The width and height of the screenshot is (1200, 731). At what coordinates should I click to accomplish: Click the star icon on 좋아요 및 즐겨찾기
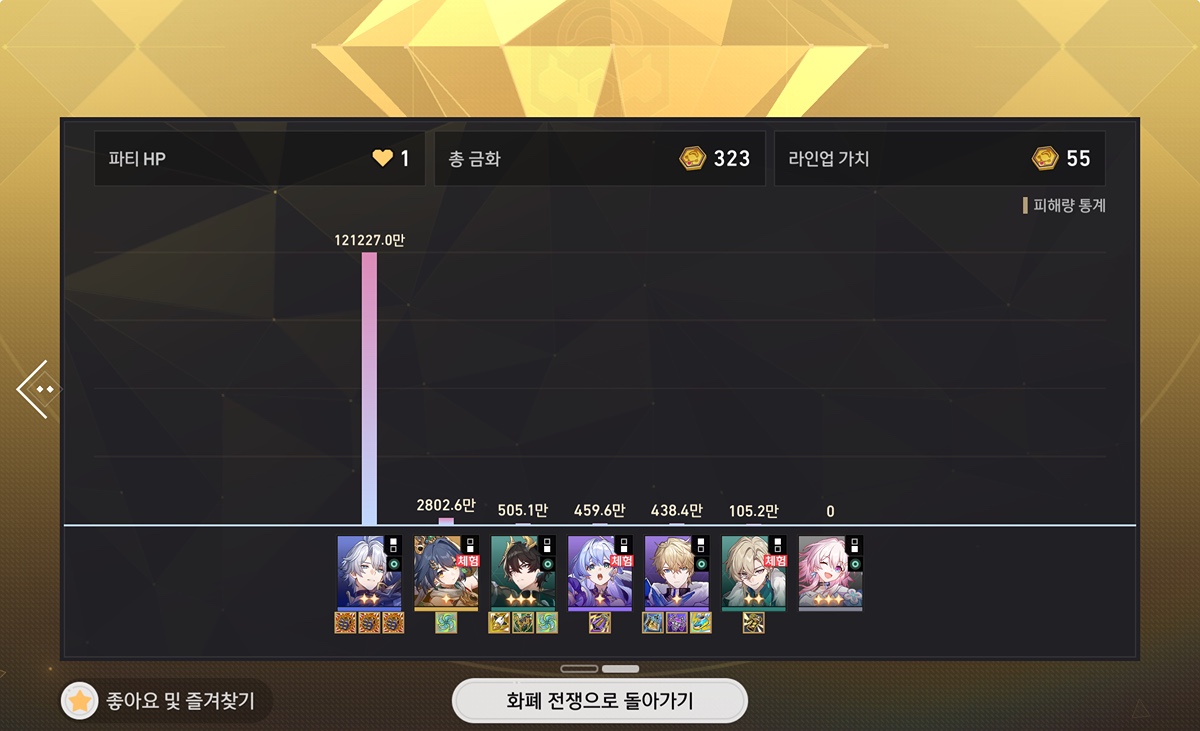[x=79, y=702]
